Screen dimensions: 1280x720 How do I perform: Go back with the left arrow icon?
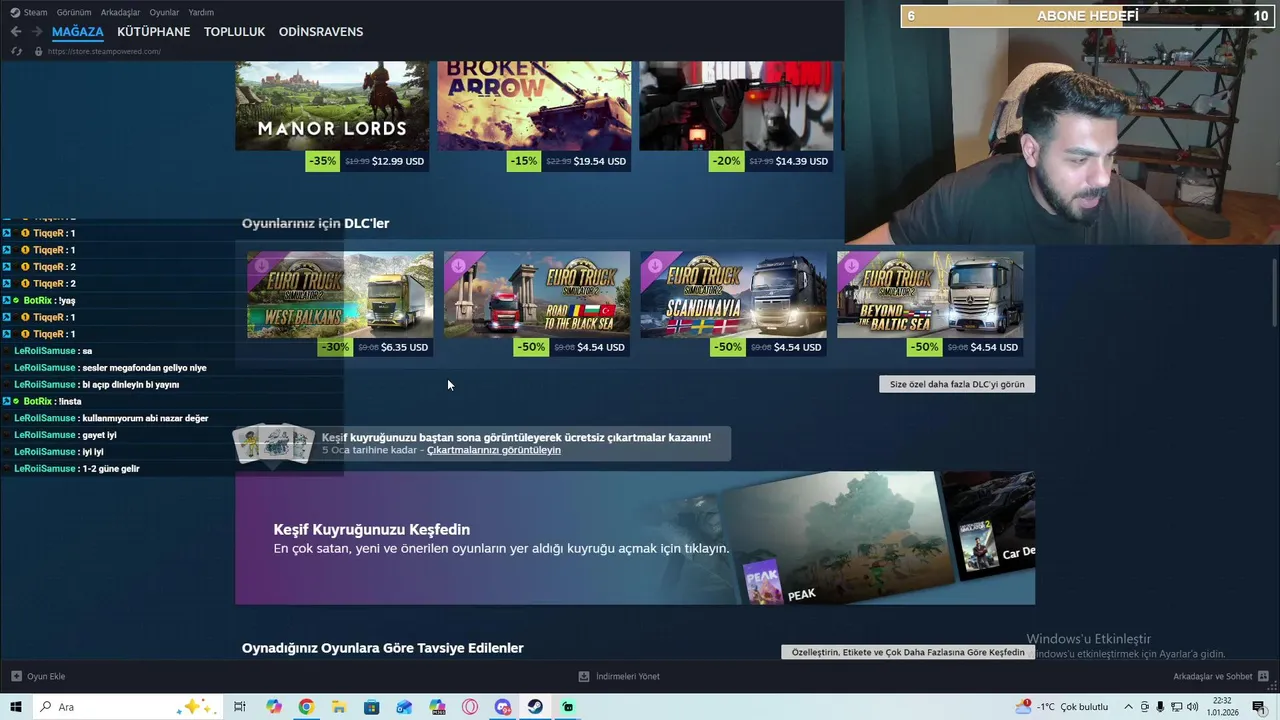16,32
